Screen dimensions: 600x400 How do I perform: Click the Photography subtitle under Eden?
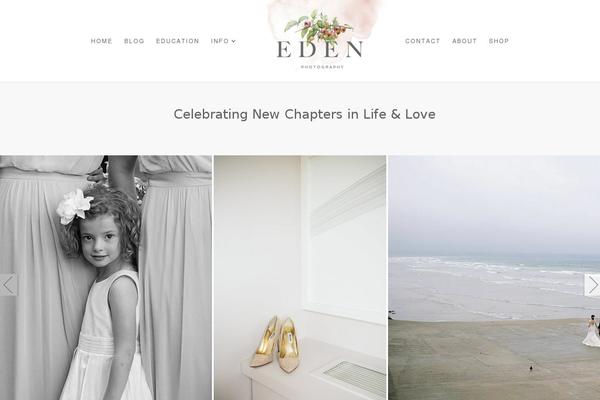tap(322, 67)
